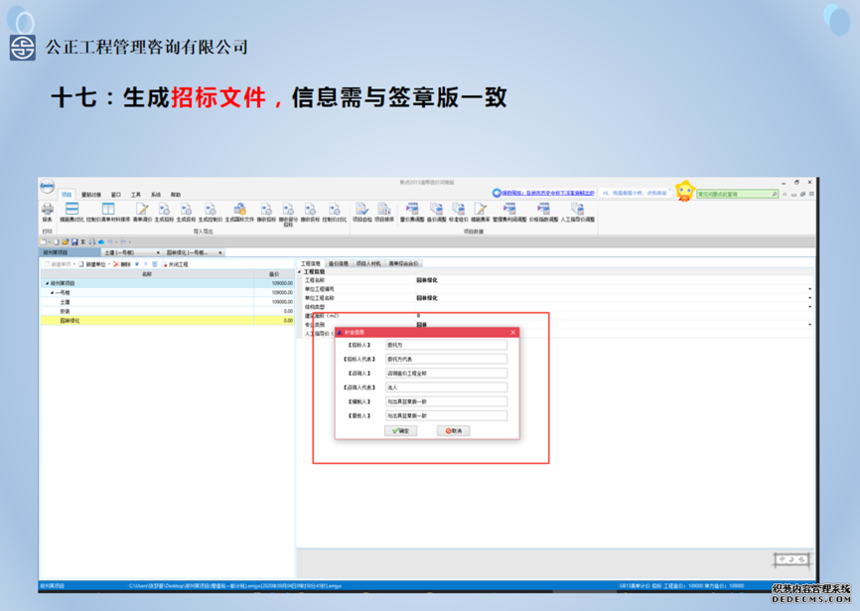
Task: Click the 新建单位 icon in the tree toolbar
Action: point(81,264)
